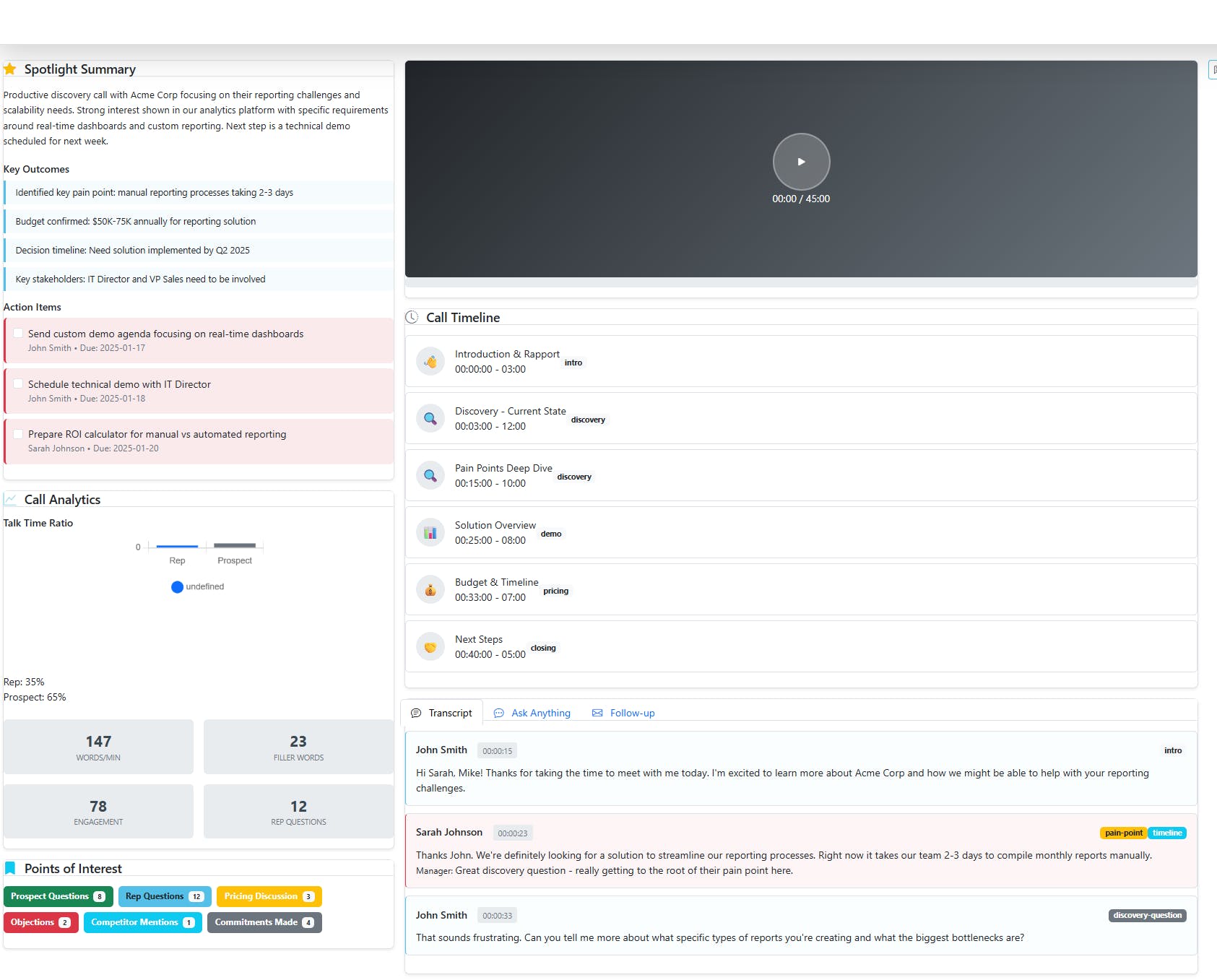Click the discovery-question tag in transcript
This screenshot has width=1217, height=980.
1148,915
